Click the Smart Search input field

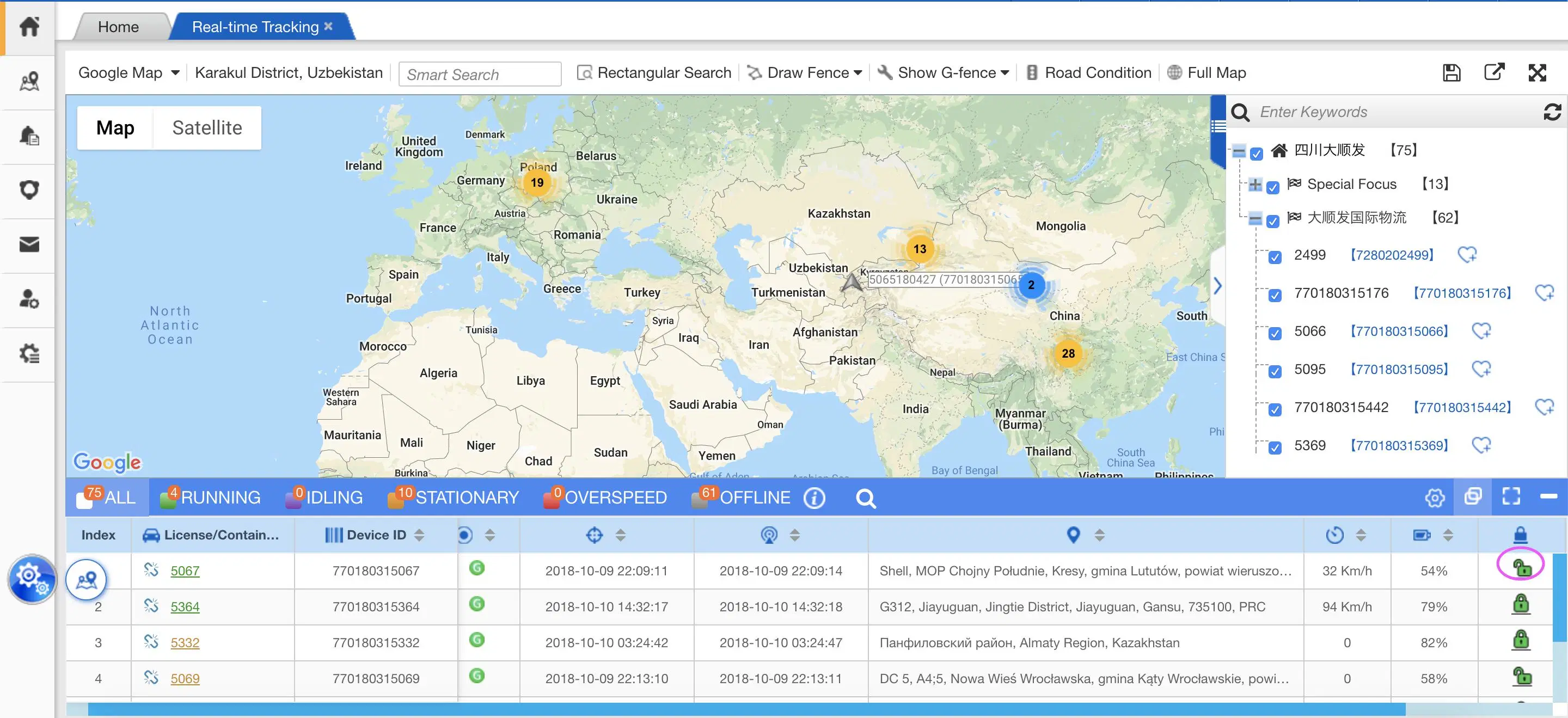(480, 74)
